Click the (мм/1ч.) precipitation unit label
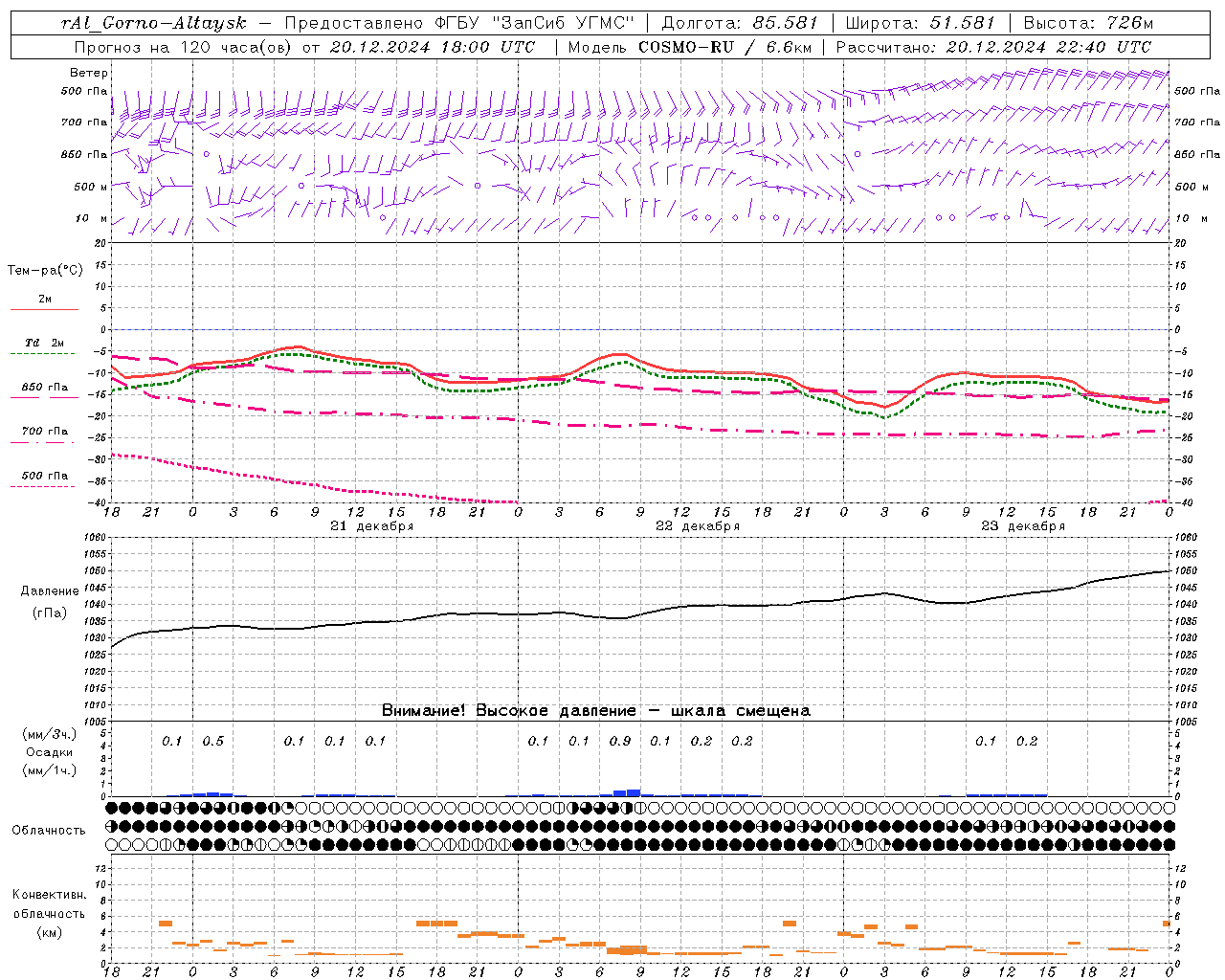Screen dimensions: 1225x980 50,770
